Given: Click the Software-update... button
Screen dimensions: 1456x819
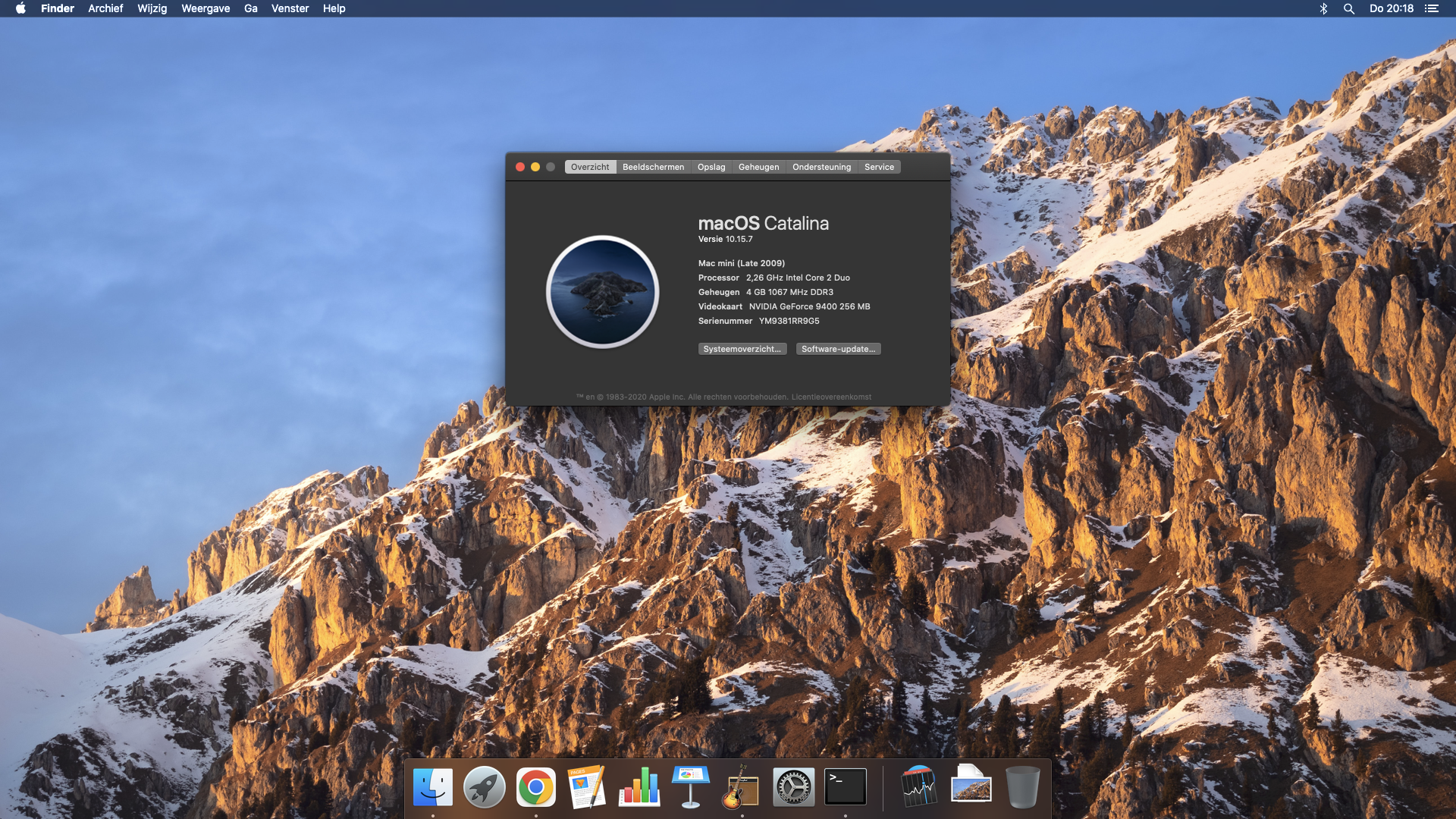Looking at the screenshot, I should click(x=838, y=349).
